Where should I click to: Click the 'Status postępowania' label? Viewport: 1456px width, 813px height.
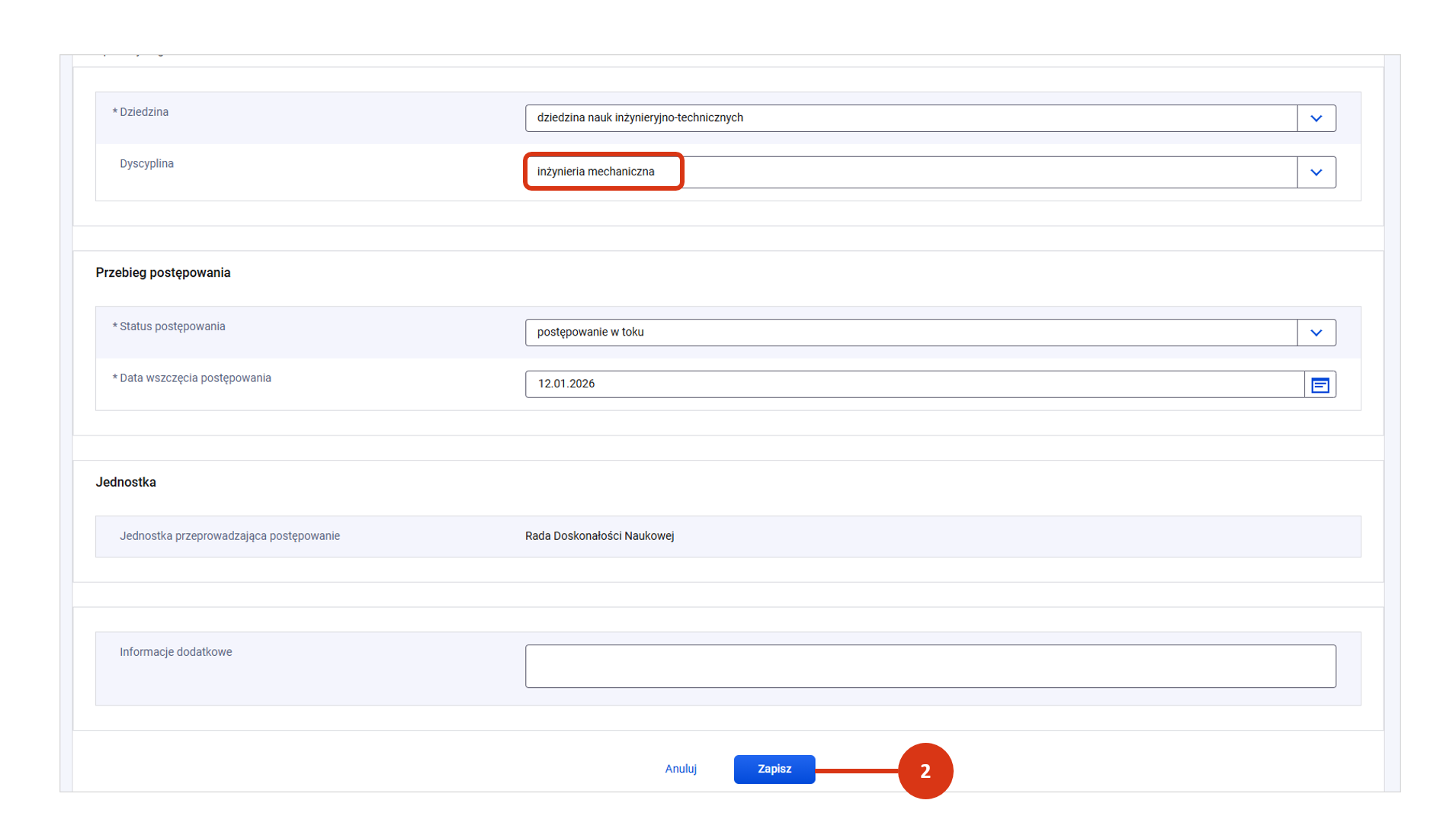[x=172, y=326]
